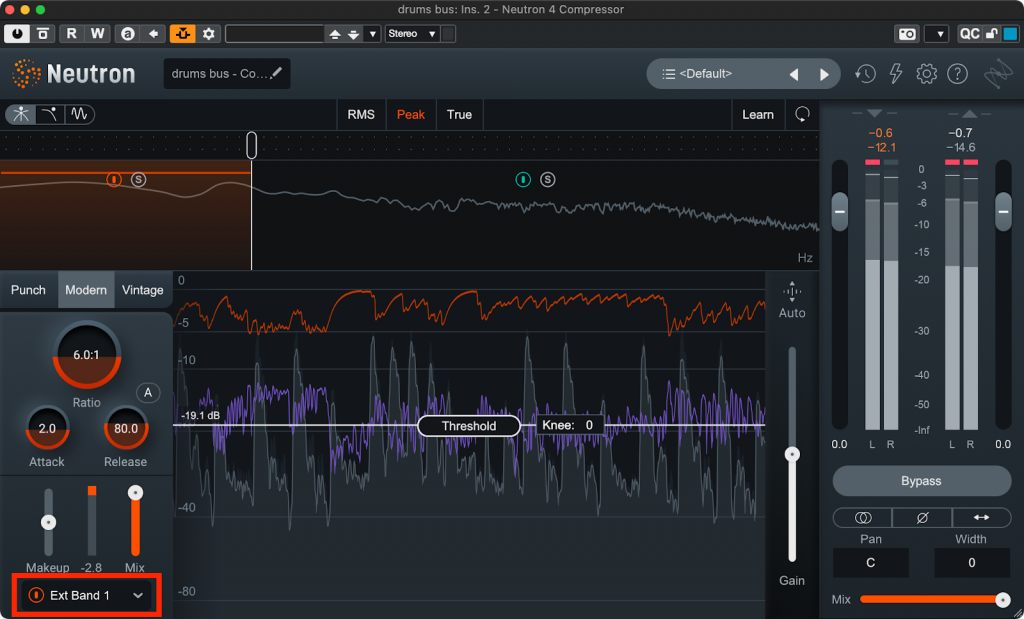Click the compressor Mix slider handle beside Makeup
Screen dimensions: 1024x619
click(x=135, y=493)
